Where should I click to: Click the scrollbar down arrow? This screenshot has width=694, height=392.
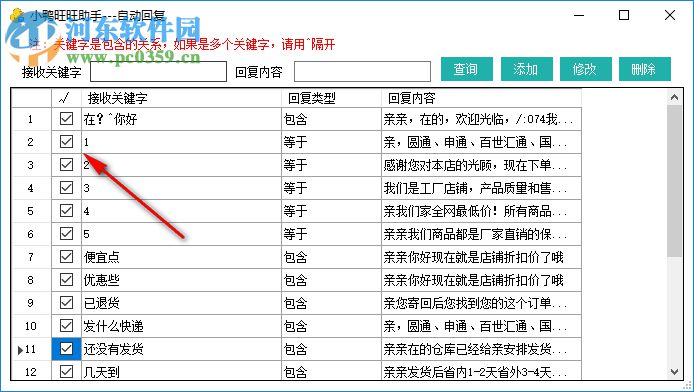coord(675,372)
